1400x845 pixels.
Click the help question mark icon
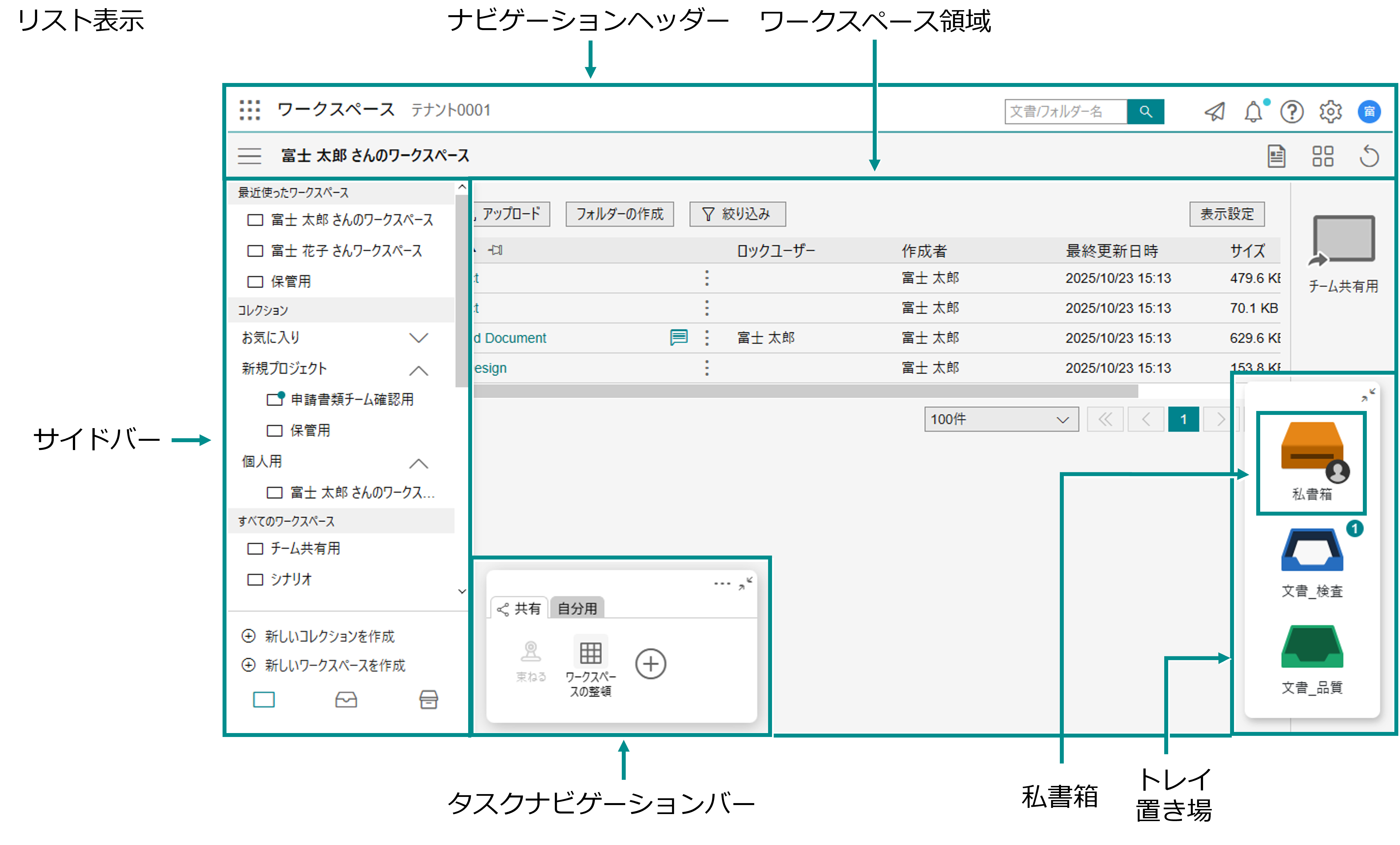(1291, 112)
